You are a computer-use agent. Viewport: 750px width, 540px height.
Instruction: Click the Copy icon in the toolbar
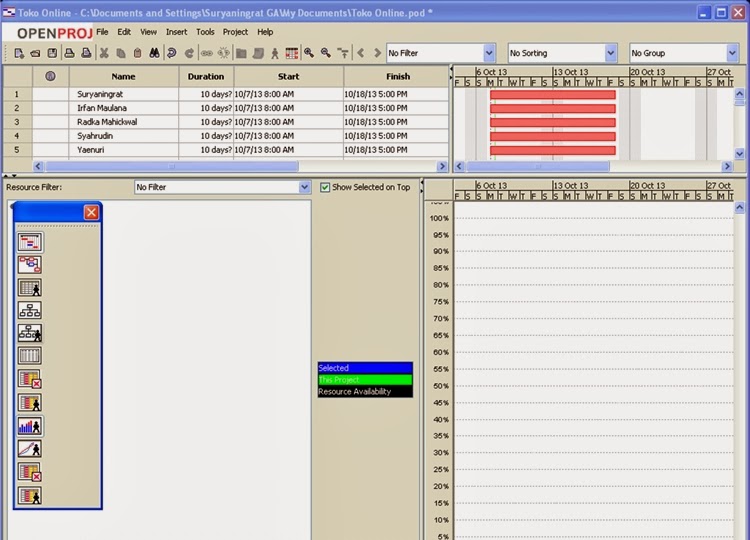click(x=121, y=53)
